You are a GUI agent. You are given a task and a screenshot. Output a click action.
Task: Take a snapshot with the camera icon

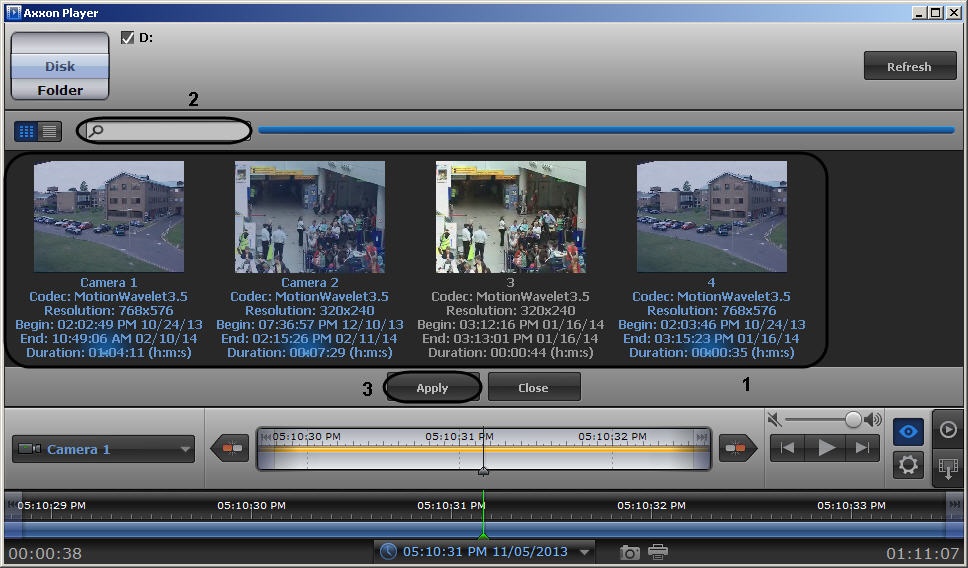coord(629,552)
